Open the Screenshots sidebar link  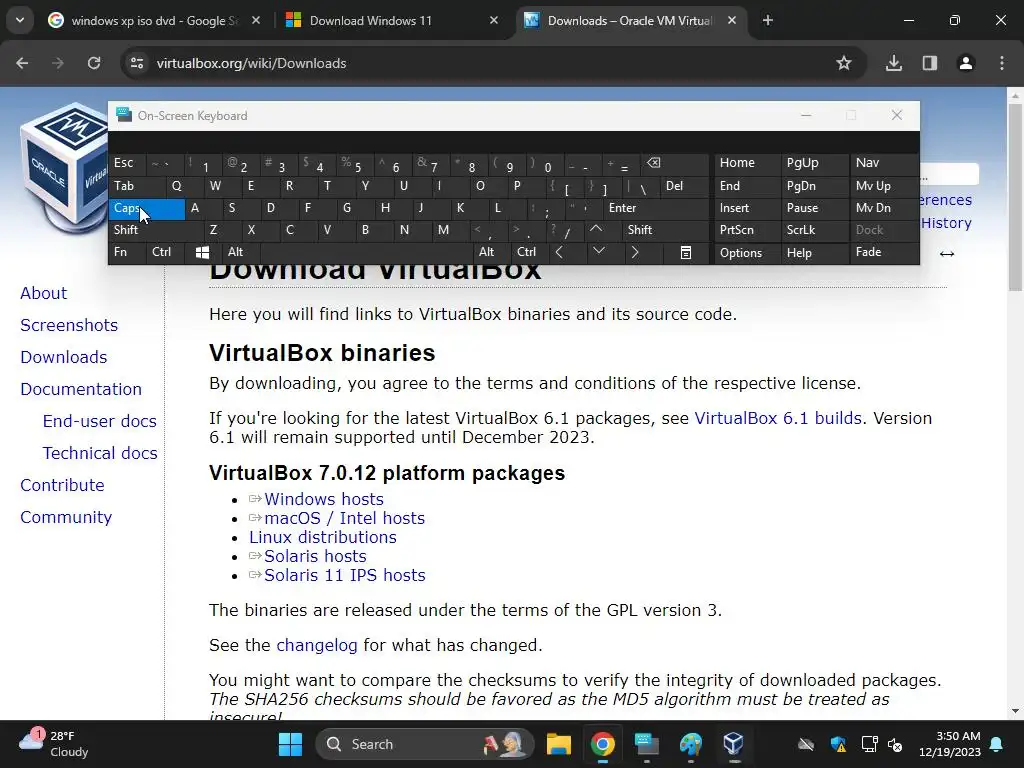point(69,325)
